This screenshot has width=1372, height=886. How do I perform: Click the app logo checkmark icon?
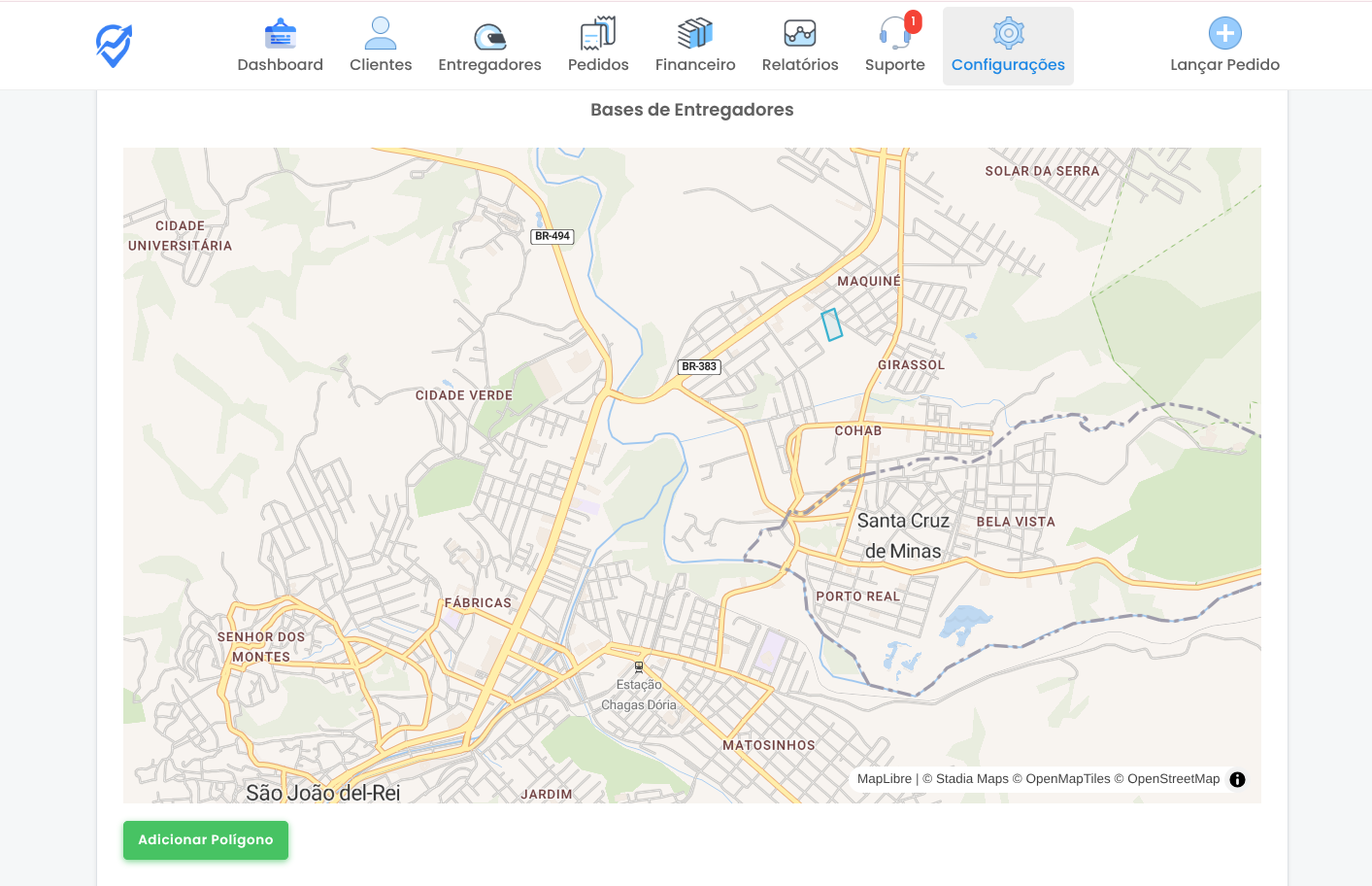(114, 46)
